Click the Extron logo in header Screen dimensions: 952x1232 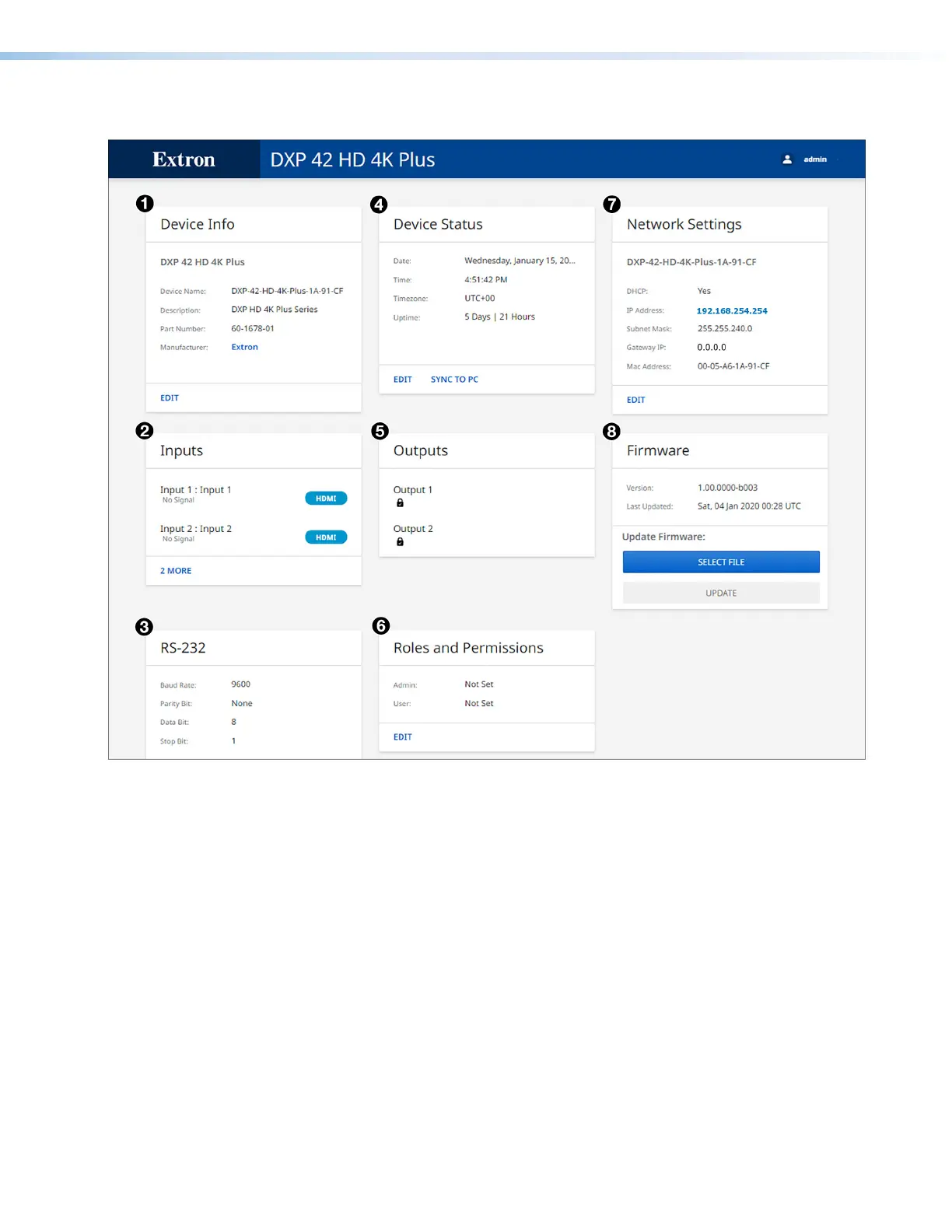[184, 159]
